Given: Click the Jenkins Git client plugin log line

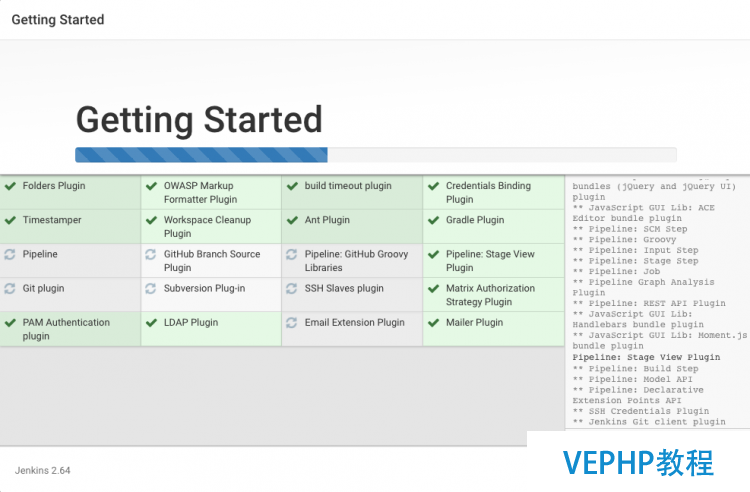Looking at the screenshot, I should [649, 422].
